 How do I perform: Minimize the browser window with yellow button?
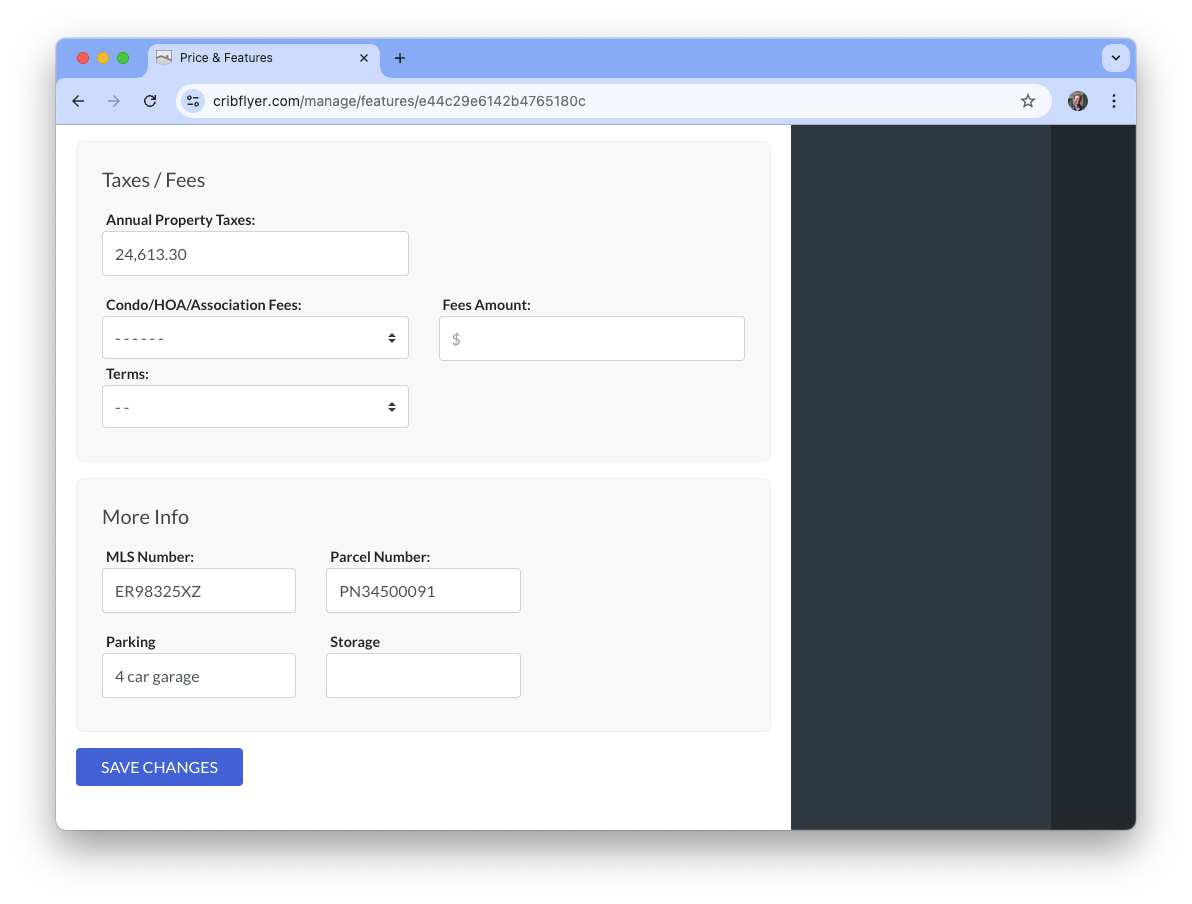point(103,58)
